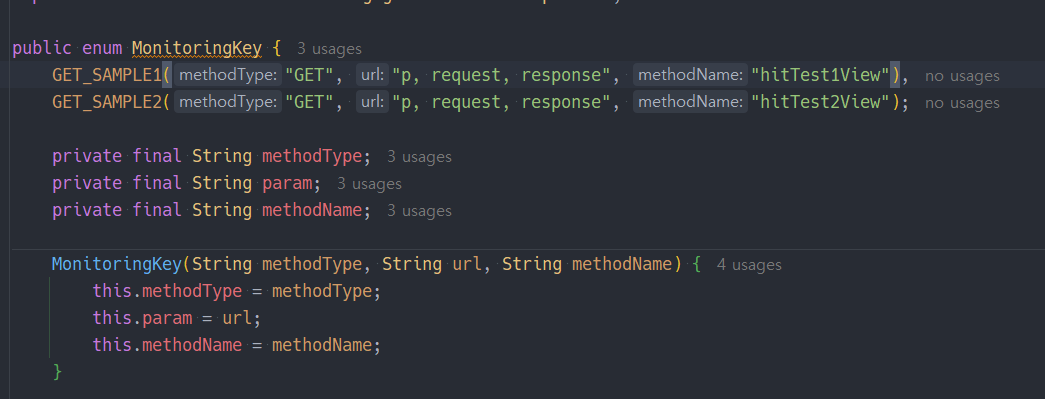The height and width of the screenshot is (399, 1045).
Task: Open the 'no usages' hint after GET_SAMPLE1
Action: point(962,76)
